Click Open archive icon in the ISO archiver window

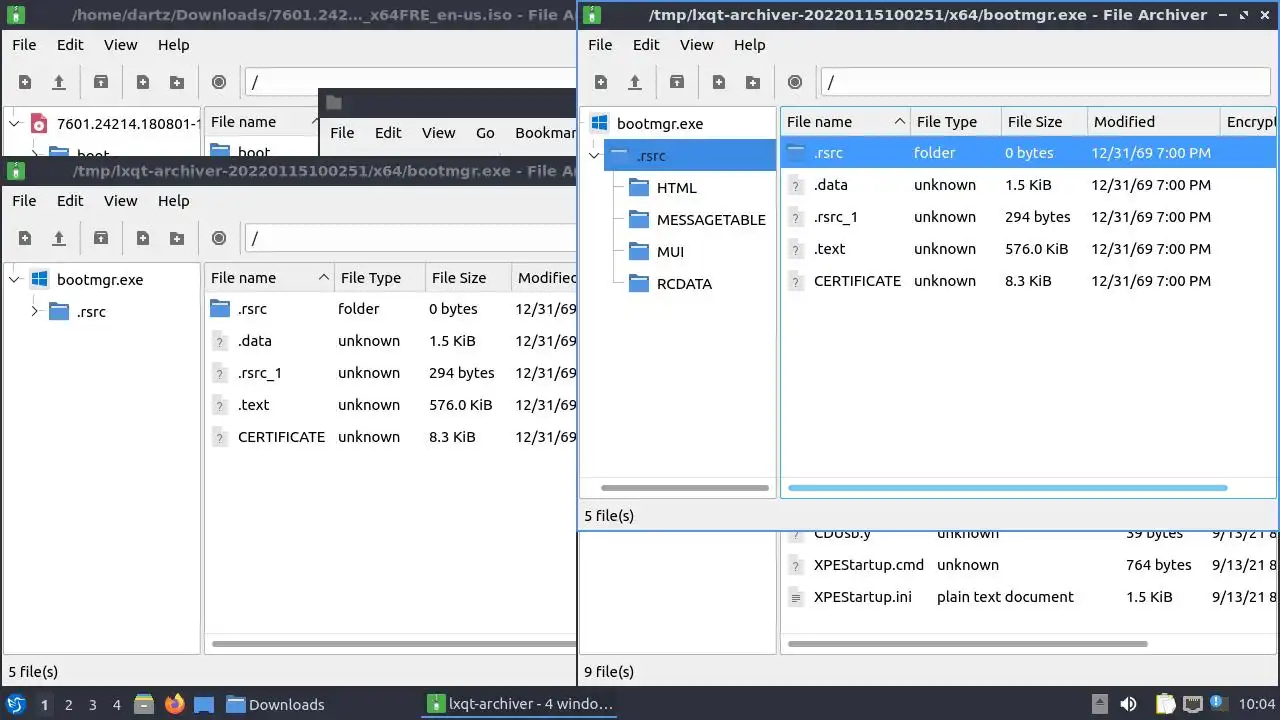[x=58, y=82]
